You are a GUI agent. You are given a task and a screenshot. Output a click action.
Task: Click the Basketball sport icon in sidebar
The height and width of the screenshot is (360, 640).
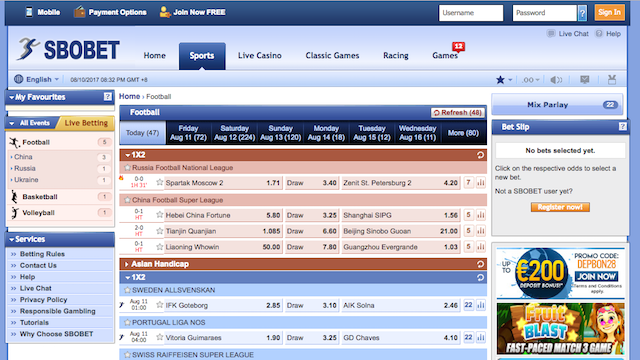click(14, 197)
